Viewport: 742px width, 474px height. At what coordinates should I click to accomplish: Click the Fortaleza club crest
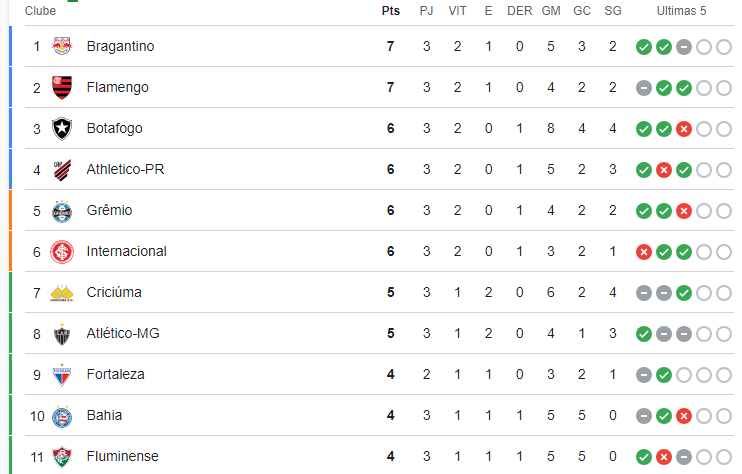click(62, 375)
